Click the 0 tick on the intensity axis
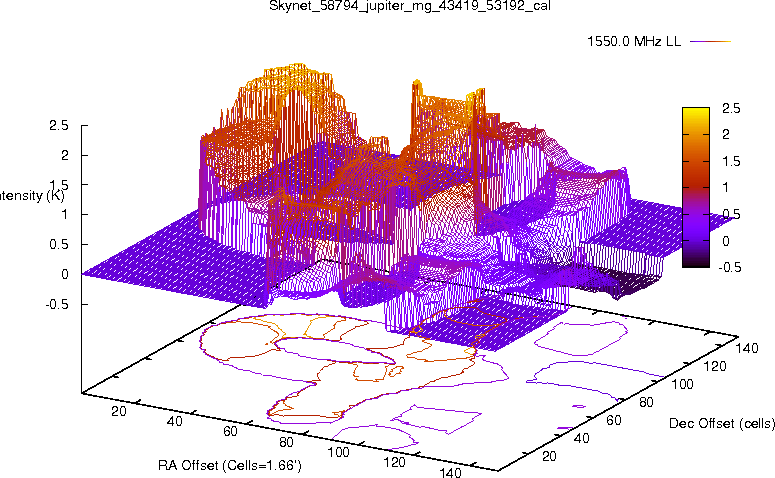 65,274
